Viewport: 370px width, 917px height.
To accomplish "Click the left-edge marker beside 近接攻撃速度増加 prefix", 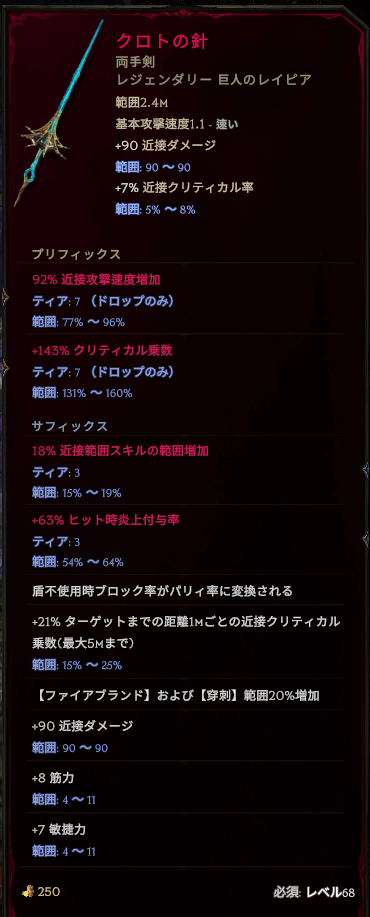I will pos(5,297).
